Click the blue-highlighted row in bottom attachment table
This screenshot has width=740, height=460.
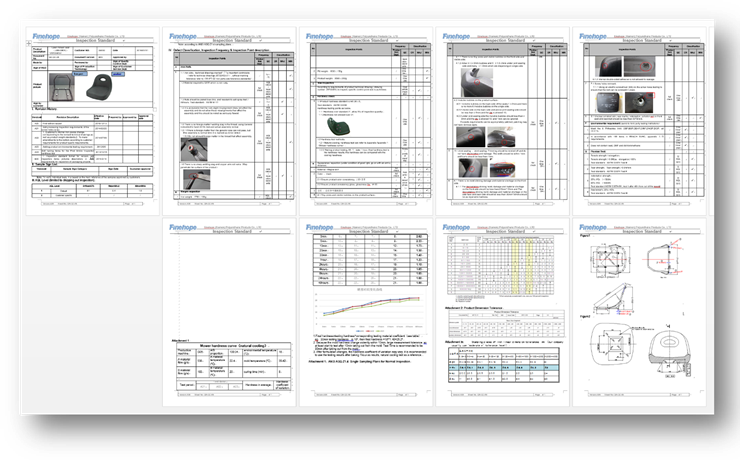[x=505, y=368]
